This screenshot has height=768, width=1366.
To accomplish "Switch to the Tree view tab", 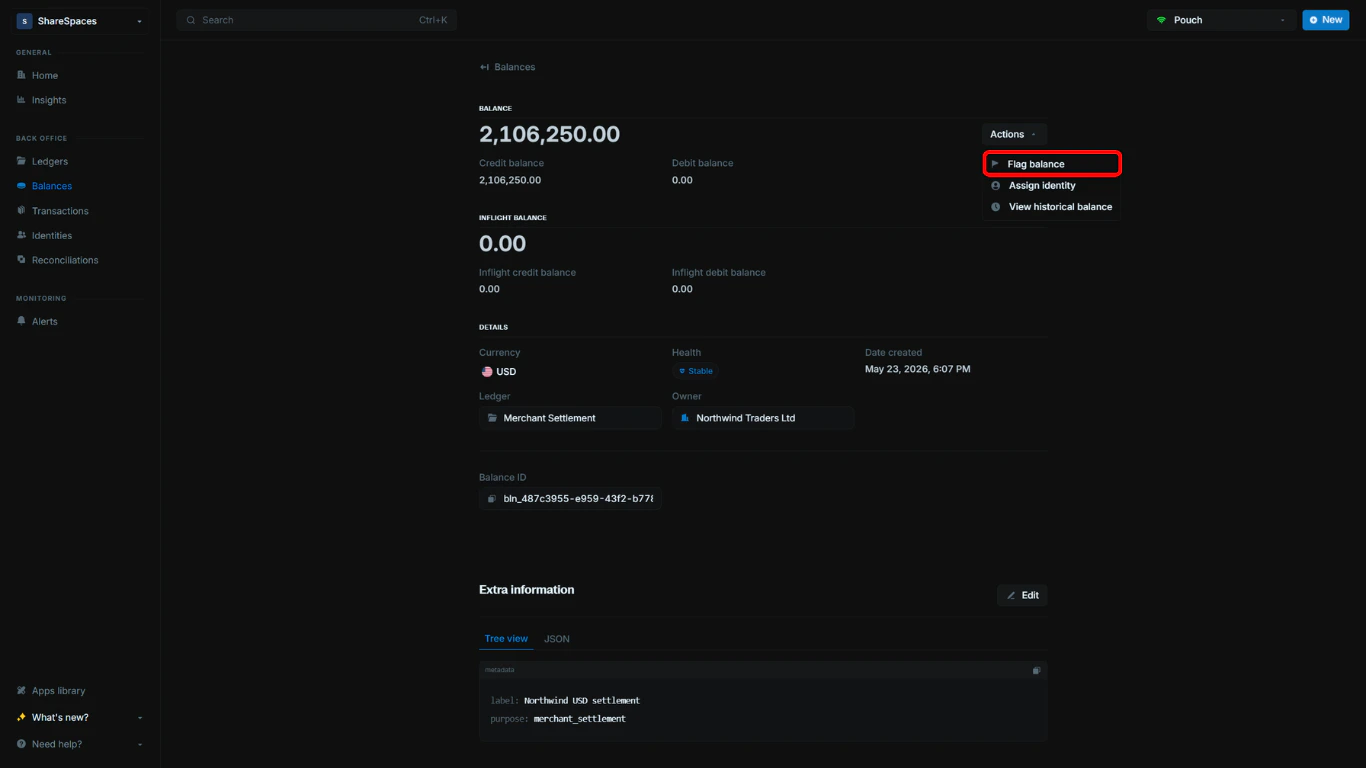I will tap(506, 639).
